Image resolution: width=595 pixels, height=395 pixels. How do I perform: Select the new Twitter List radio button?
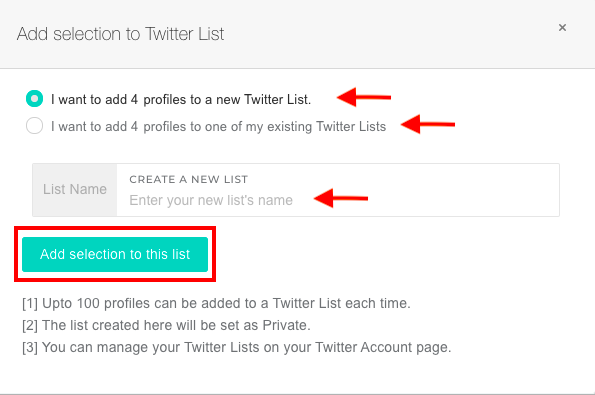(34, 99)
